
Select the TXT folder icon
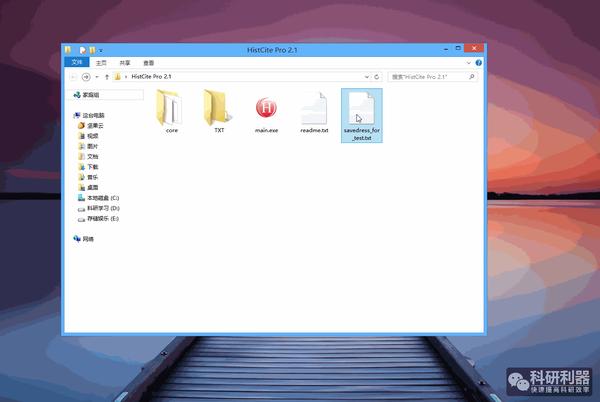(217, 108)
